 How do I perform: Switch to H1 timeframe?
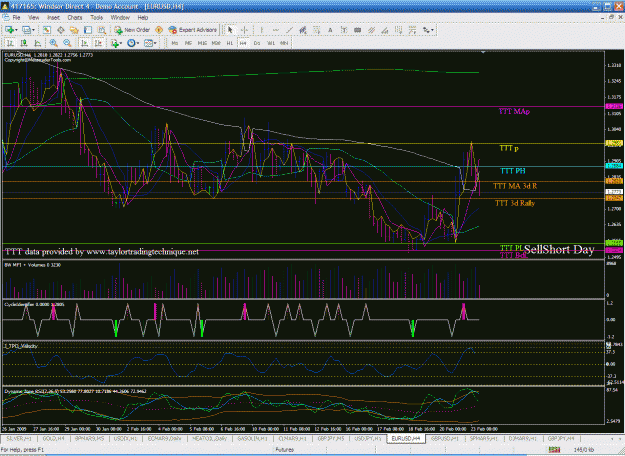click(x=230, y=43)
